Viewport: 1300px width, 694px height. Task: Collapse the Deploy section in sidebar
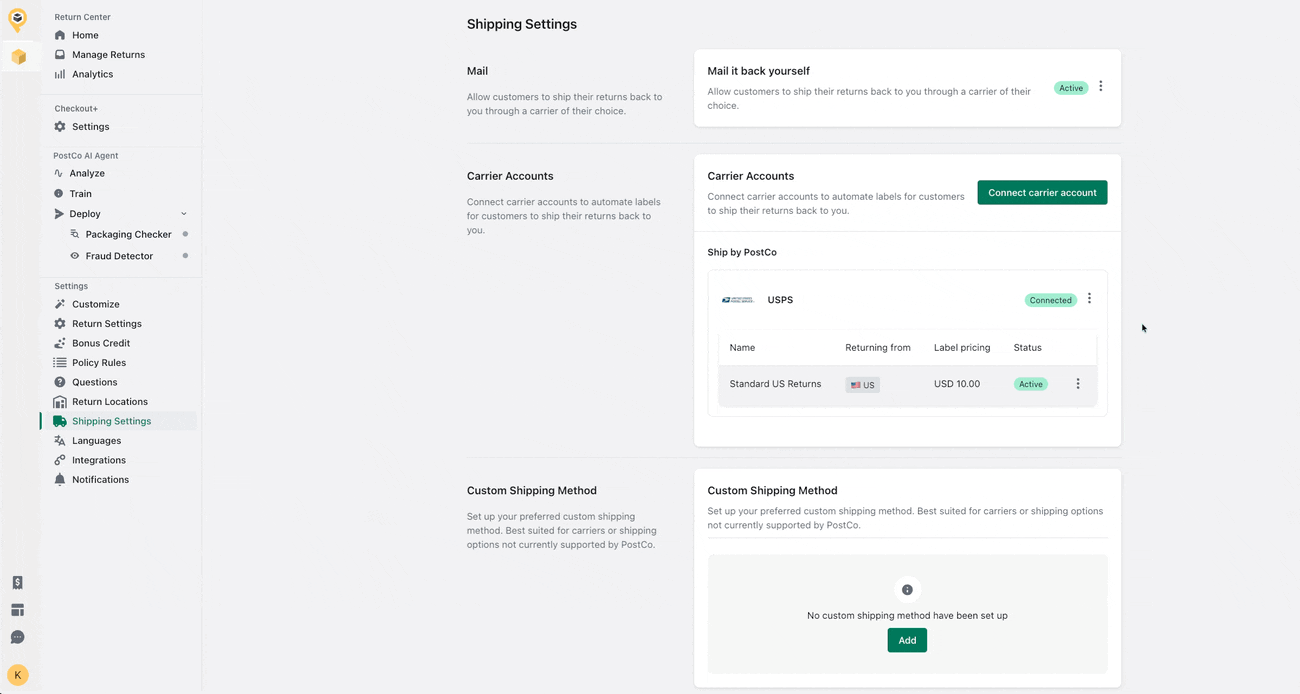pyautogui.click(x=183, y=214)
